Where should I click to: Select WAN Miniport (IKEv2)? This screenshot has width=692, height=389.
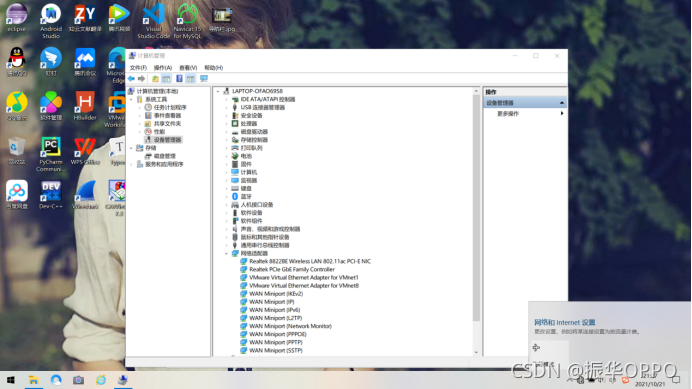click(x=276, y=294)
